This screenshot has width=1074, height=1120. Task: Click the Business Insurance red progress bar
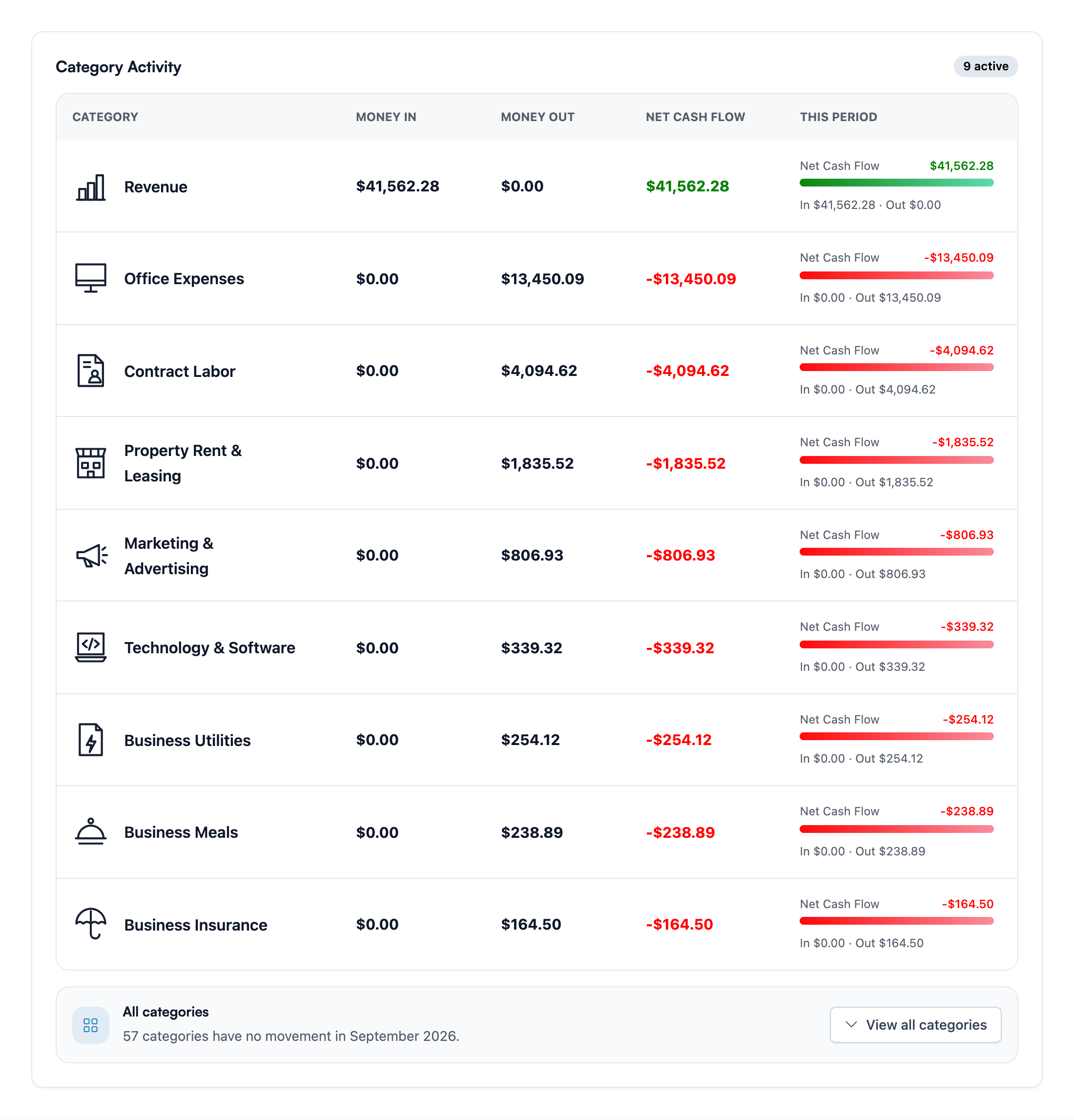pyautogui.click(x=896, y=921)
